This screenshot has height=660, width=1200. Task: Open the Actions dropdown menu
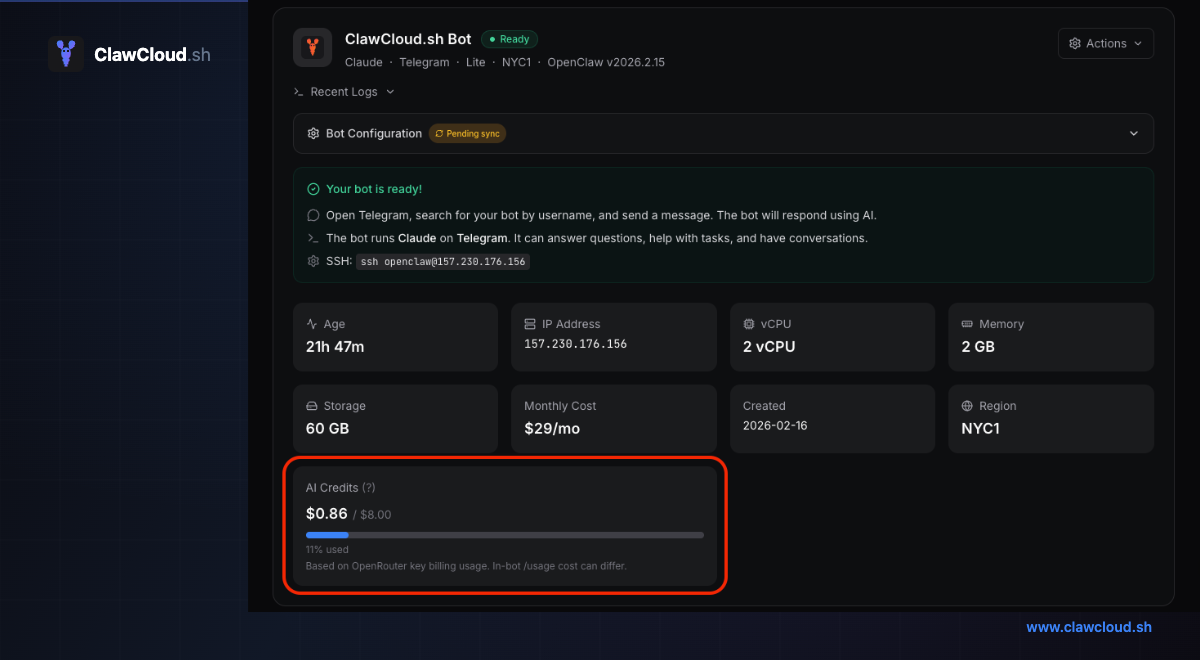pos(1105,44)
